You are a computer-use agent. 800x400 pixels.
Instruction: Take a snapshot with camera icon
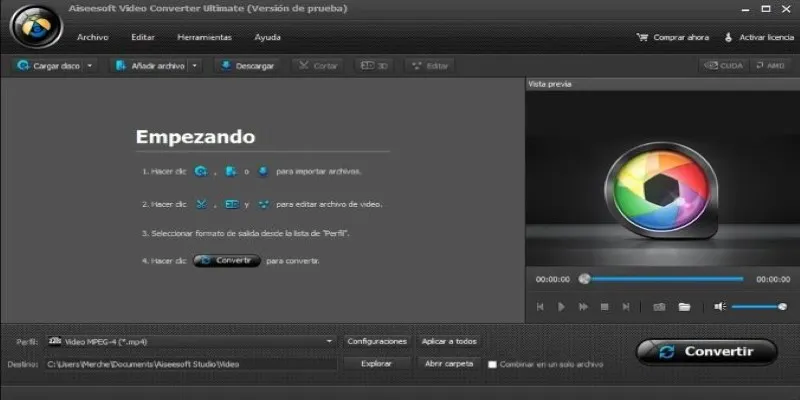point(659,307)
